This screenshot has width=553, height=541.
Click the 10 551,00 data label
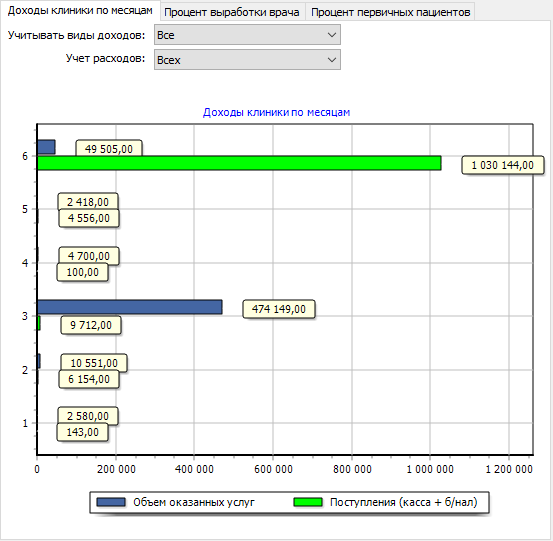click(x=94, y=363)
